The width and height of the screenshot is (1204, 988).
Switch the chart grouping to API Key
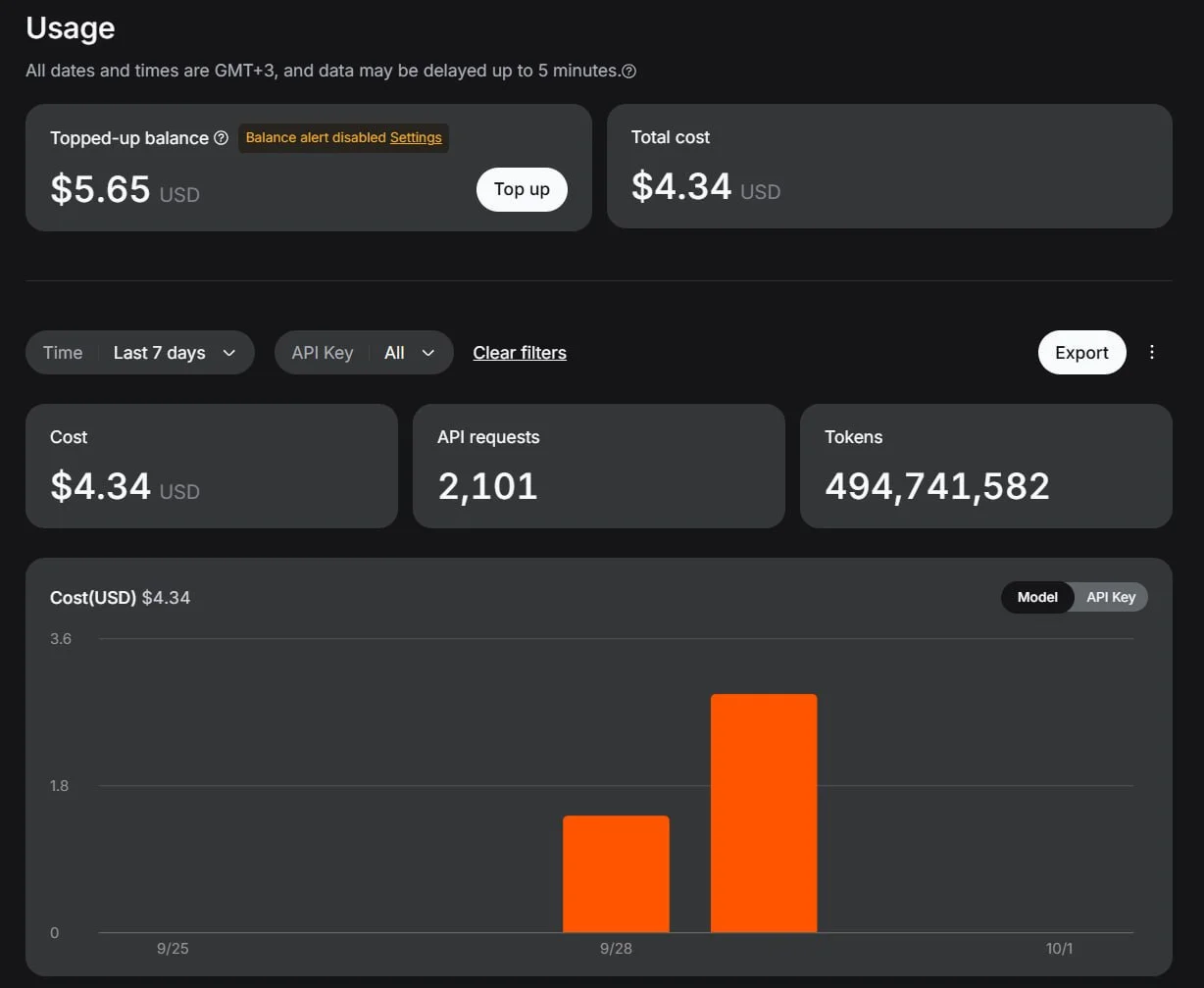click(1111, 597)
